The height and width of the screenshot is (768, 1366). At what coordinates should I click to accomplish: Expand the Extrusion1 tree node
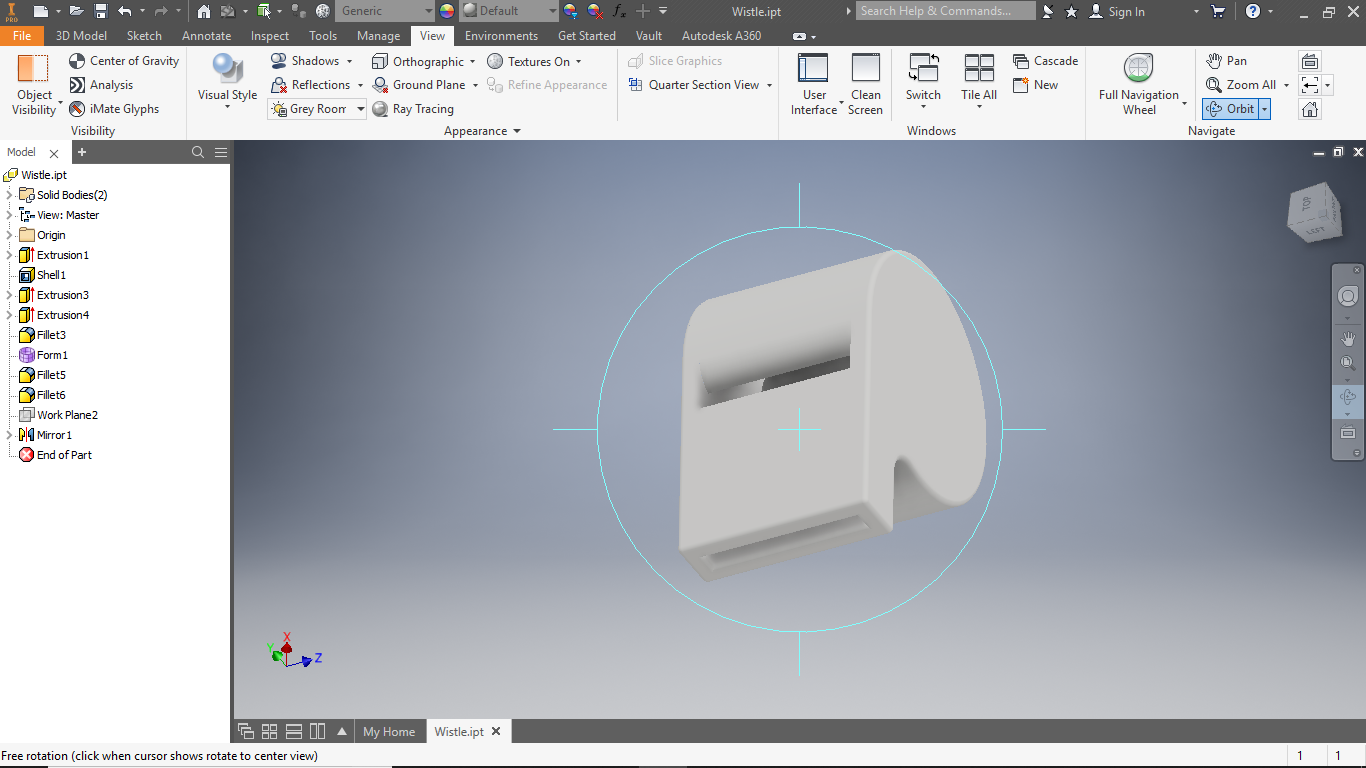pos(9,255)
